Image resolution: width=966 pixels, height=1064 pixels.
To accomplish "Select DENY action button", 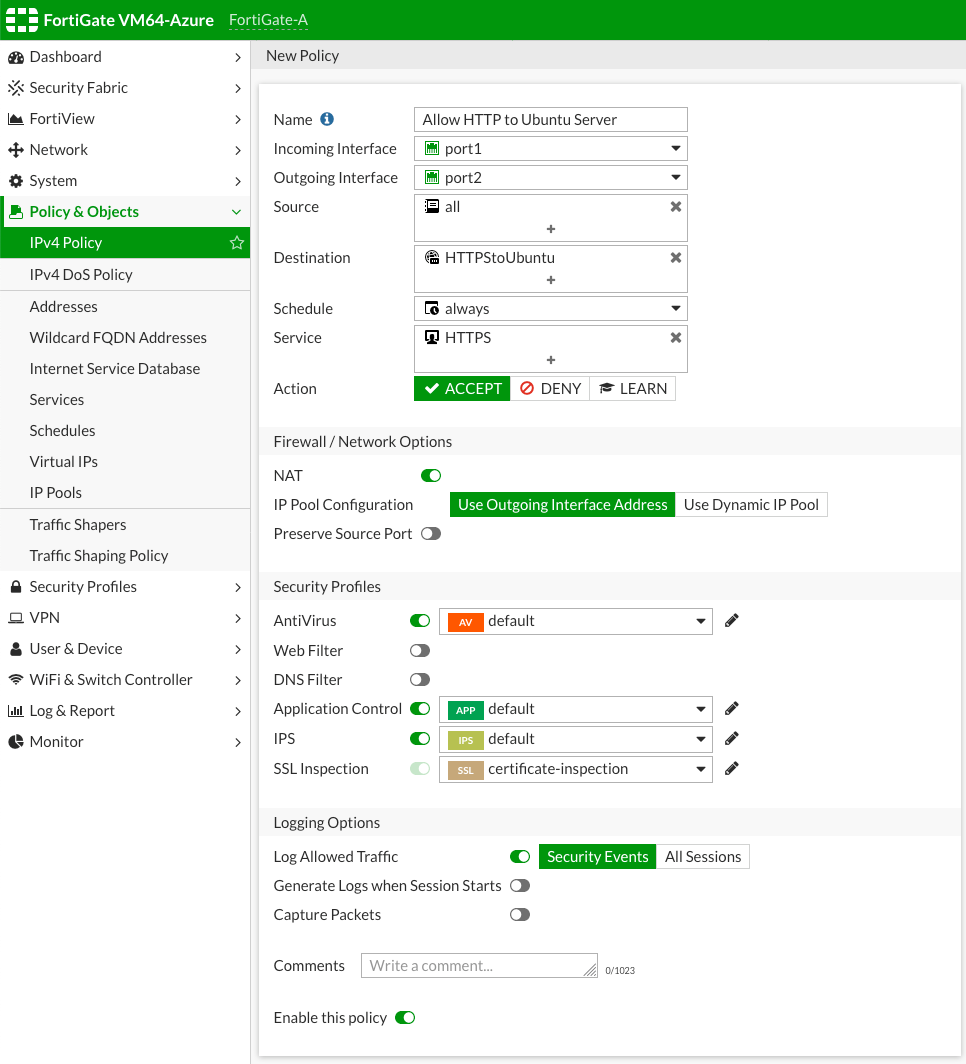I will coord(550,389).
